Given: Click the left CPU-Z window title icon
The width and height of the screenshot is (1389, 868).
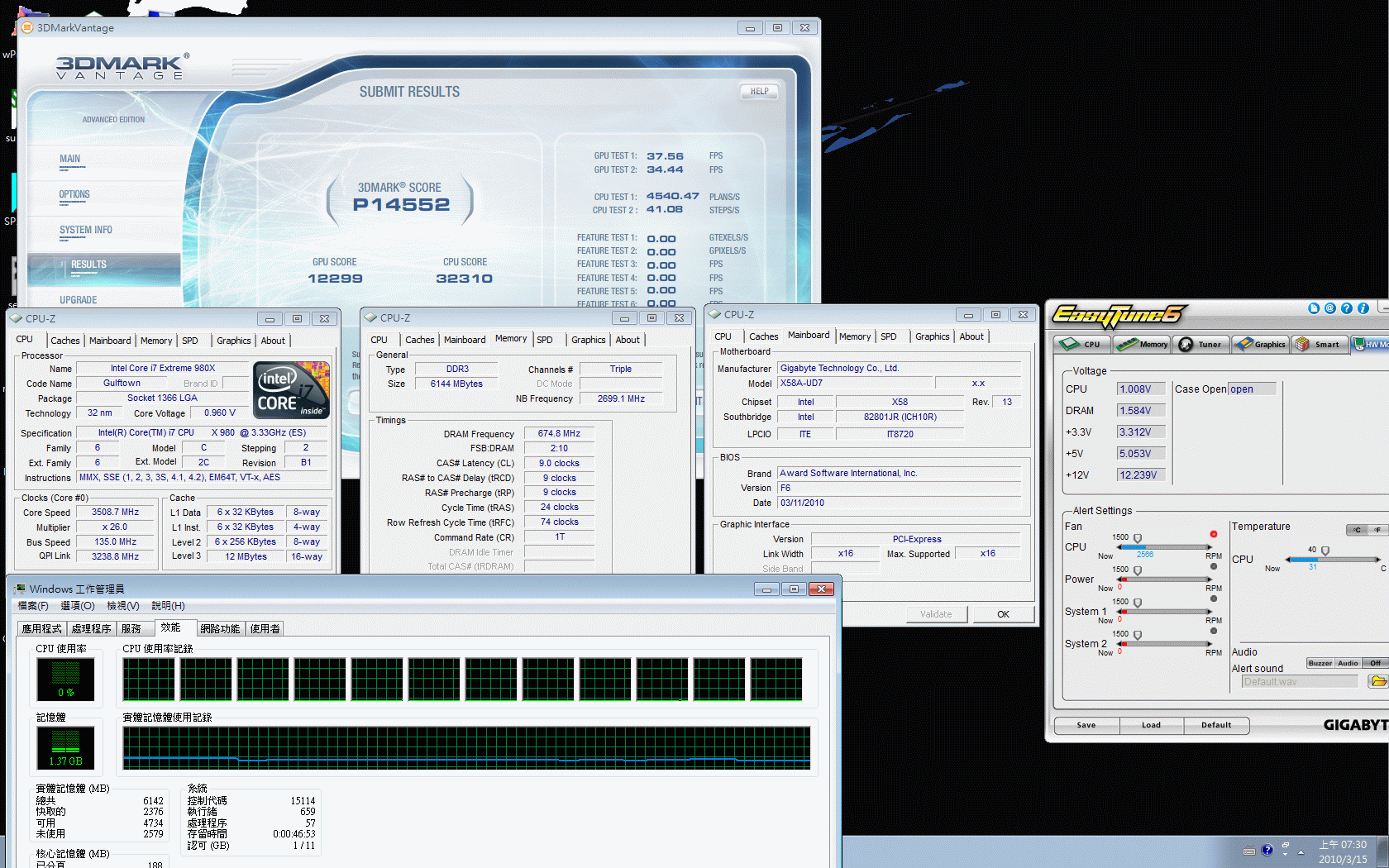Looking at the screenshot, I should [16, 318].
